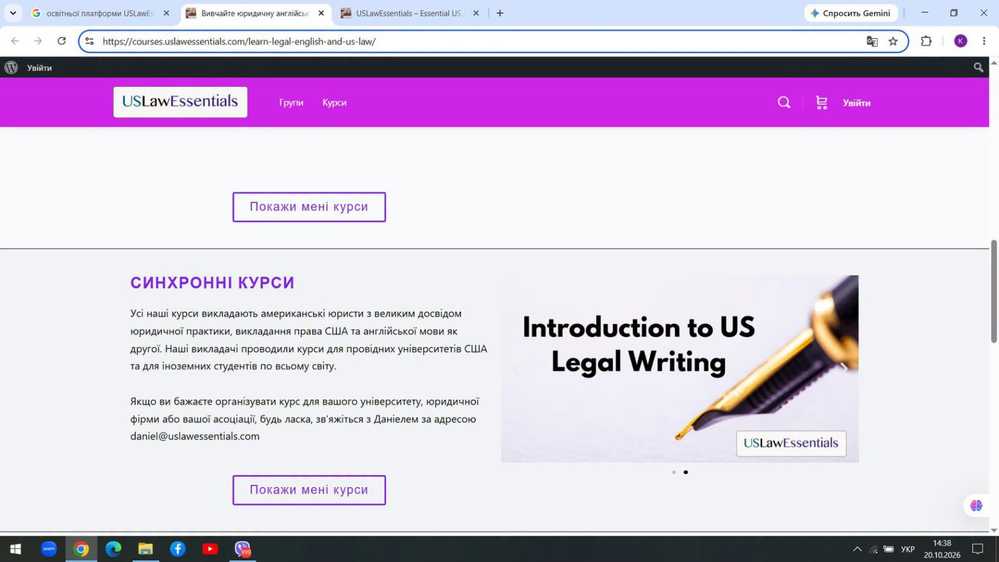
Task: Launch Microsoft Edge from the taskbar
Action: (x=113, y=549)
